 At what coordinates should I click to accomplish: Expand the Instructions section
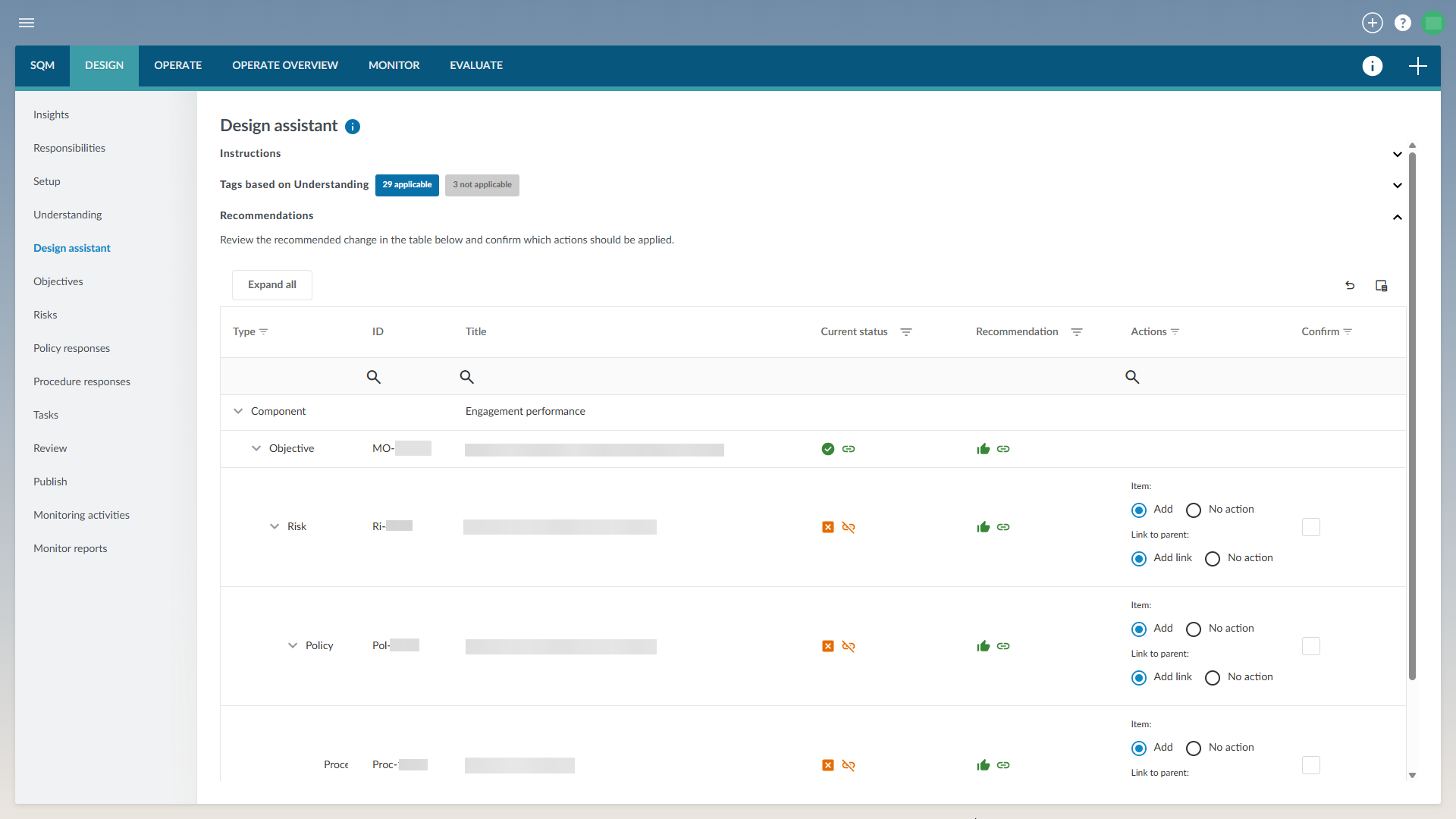click(1397, 155)
